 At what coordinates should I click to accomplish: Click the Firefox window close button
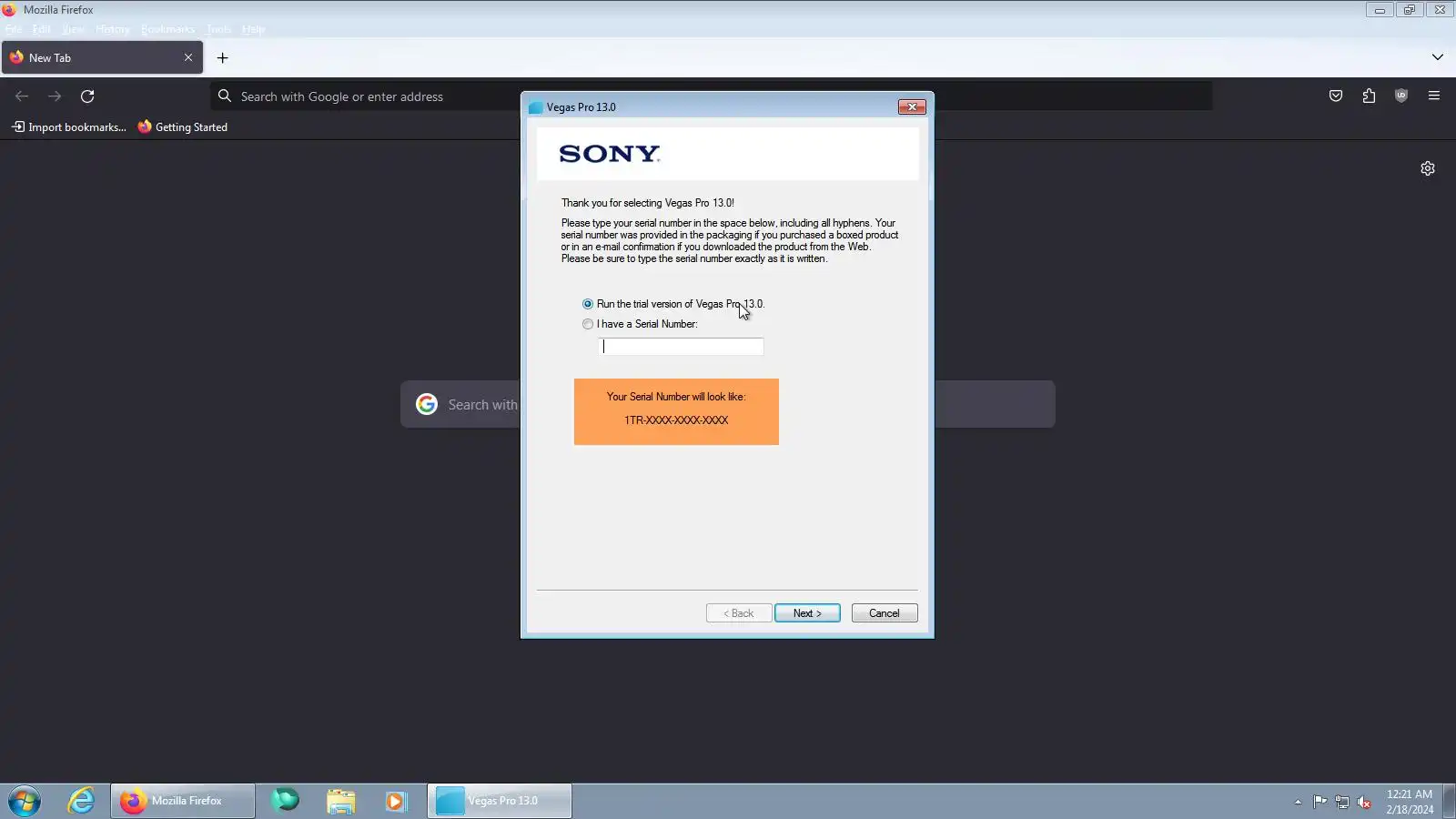point(1440,10)
